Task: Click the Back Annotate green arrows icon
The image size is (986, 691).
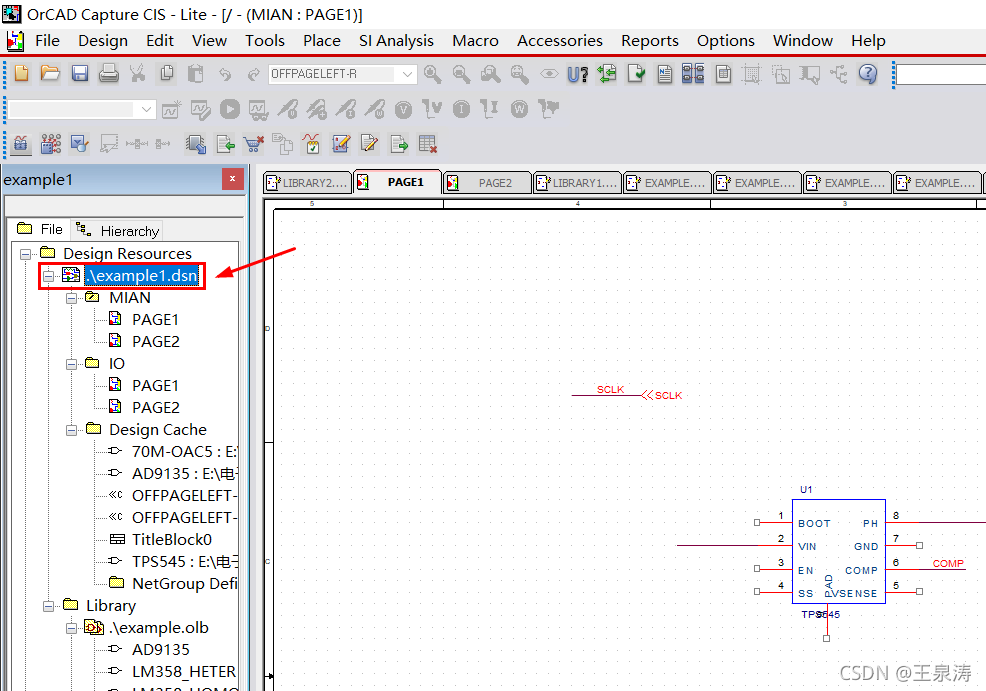Action: [606, 74]
